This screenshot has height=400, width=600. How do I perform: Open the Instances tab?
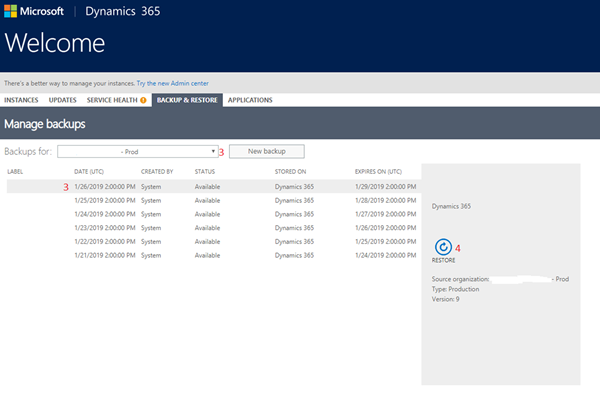22,100
